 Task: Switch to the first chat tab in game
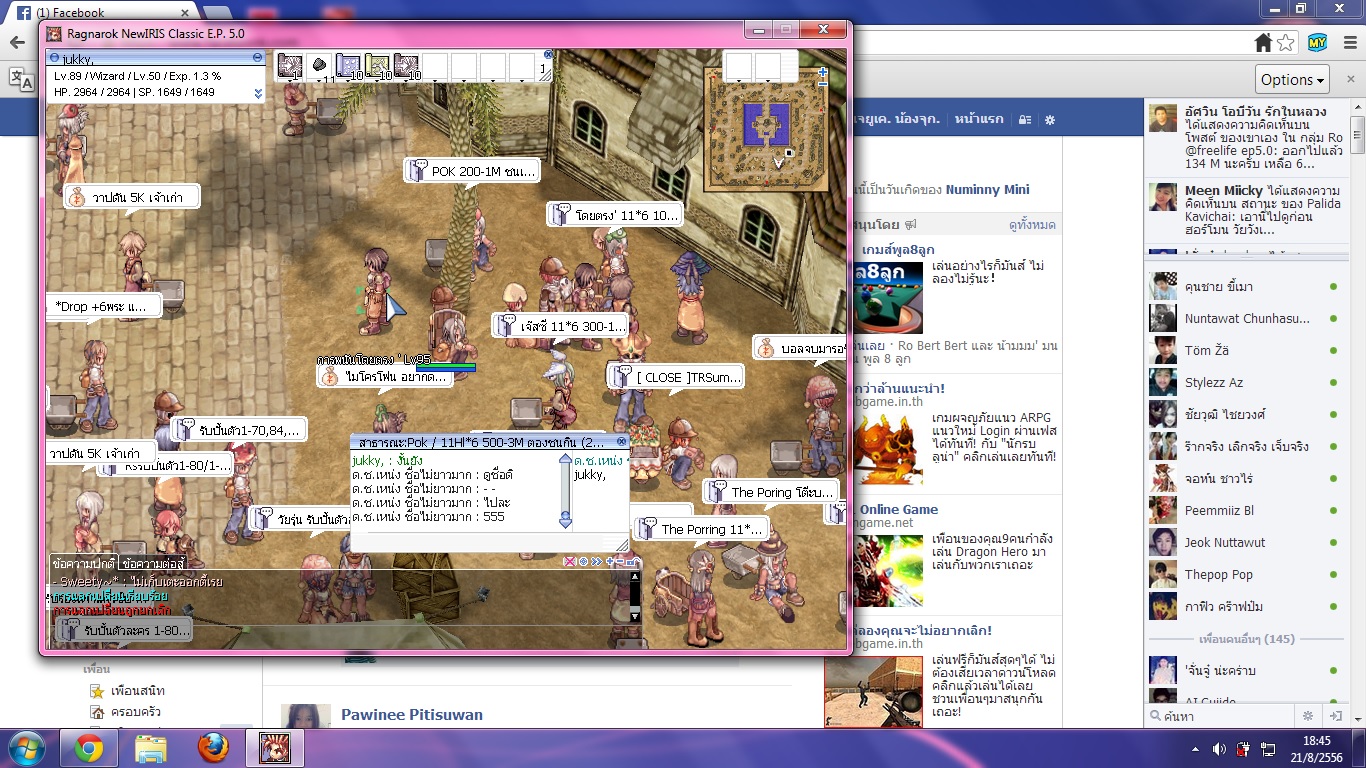tap(84, 563)
